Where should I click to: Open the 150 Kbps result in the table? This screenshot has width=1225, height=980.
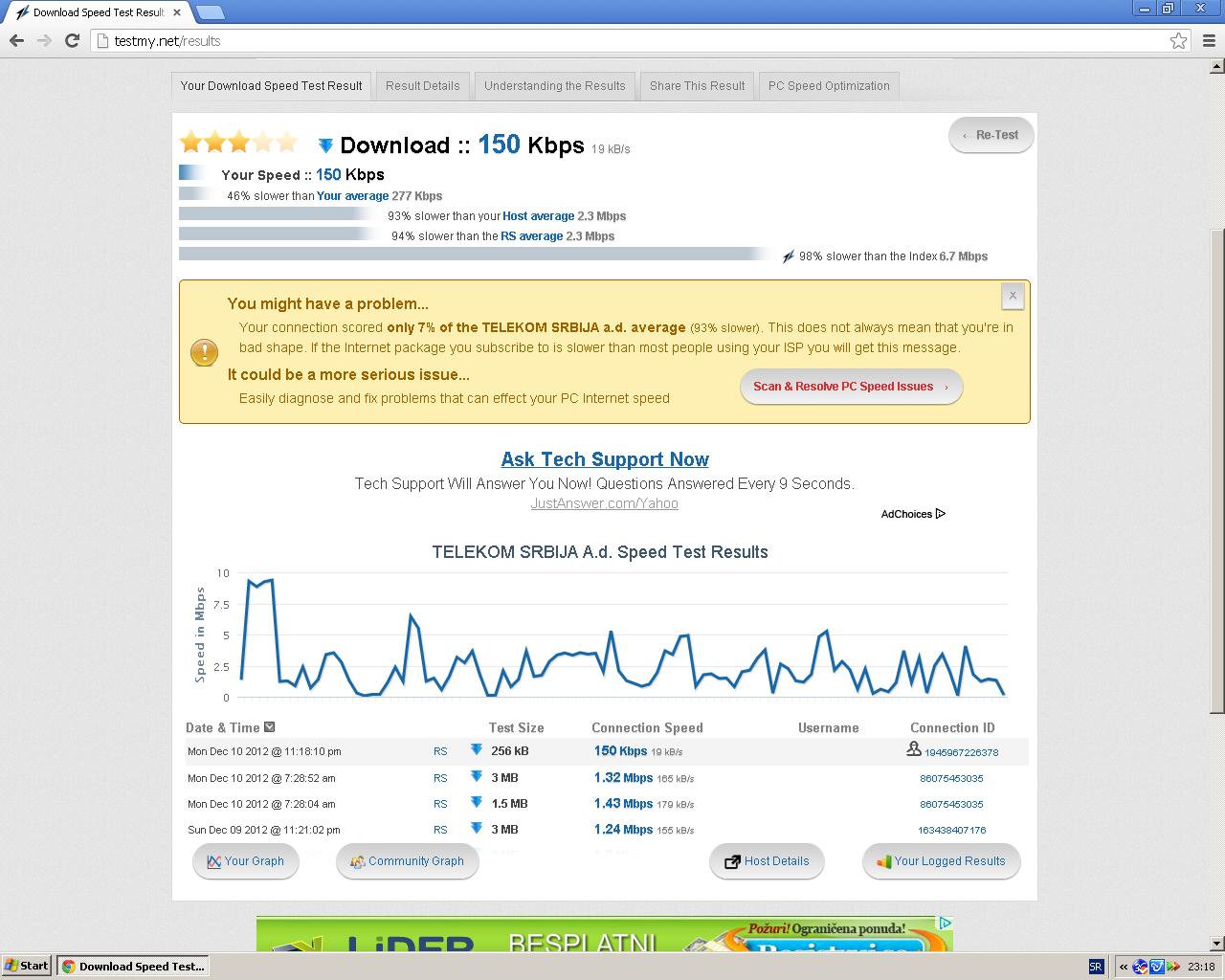[620, 751]
